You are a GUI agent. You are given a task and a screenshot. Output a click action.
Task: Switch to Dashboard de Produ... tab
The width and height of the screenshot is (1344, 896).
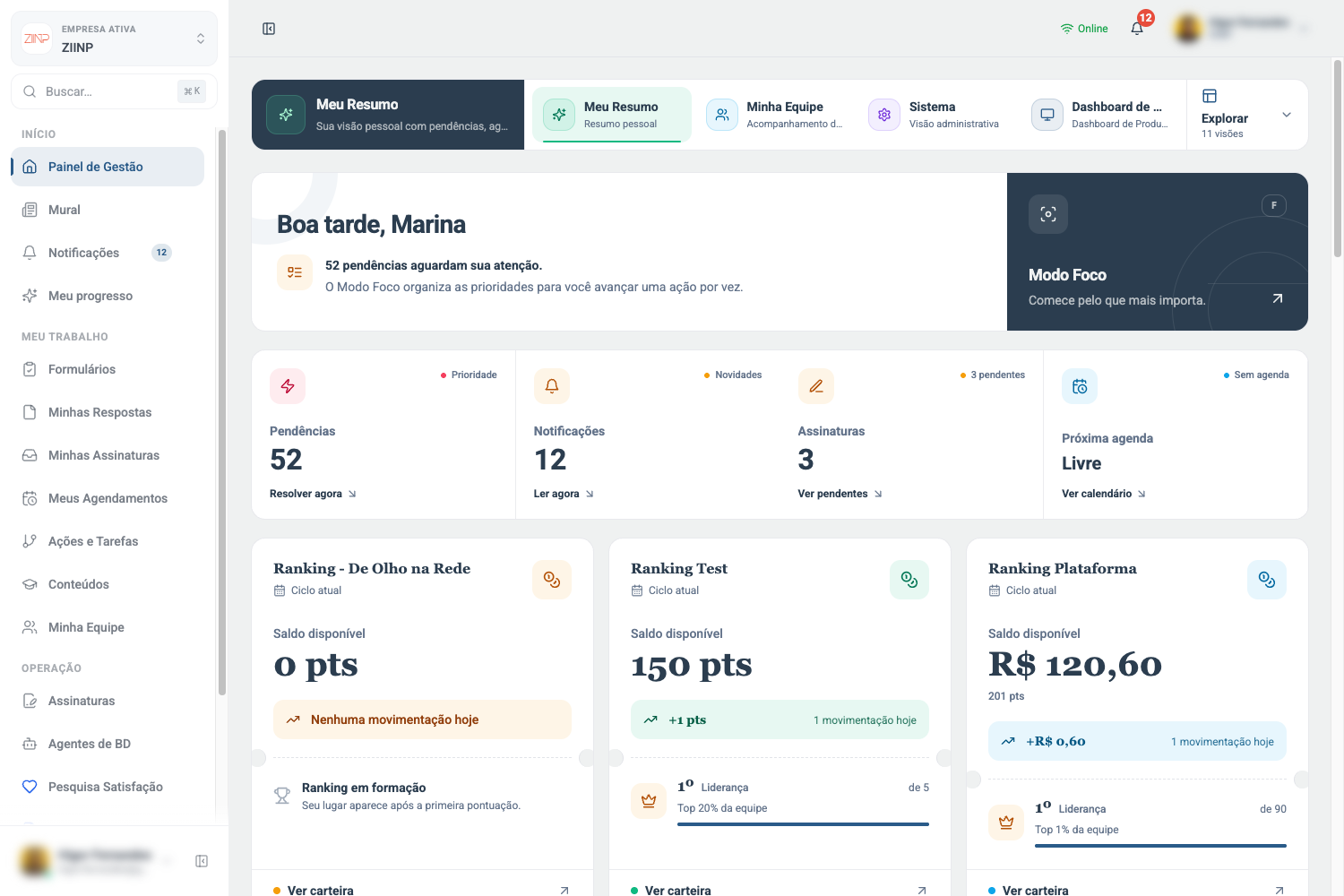pos(1099,115)
